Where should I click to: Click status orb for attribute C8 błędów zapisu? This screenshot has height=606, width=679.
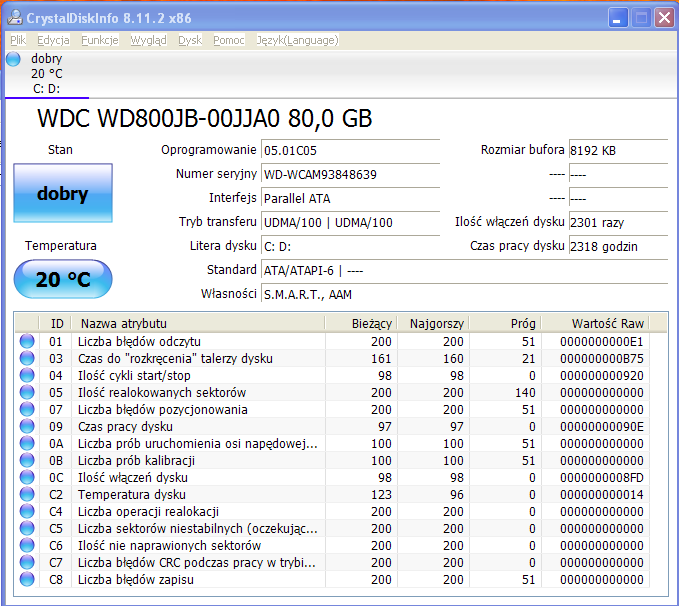point(27,579)
